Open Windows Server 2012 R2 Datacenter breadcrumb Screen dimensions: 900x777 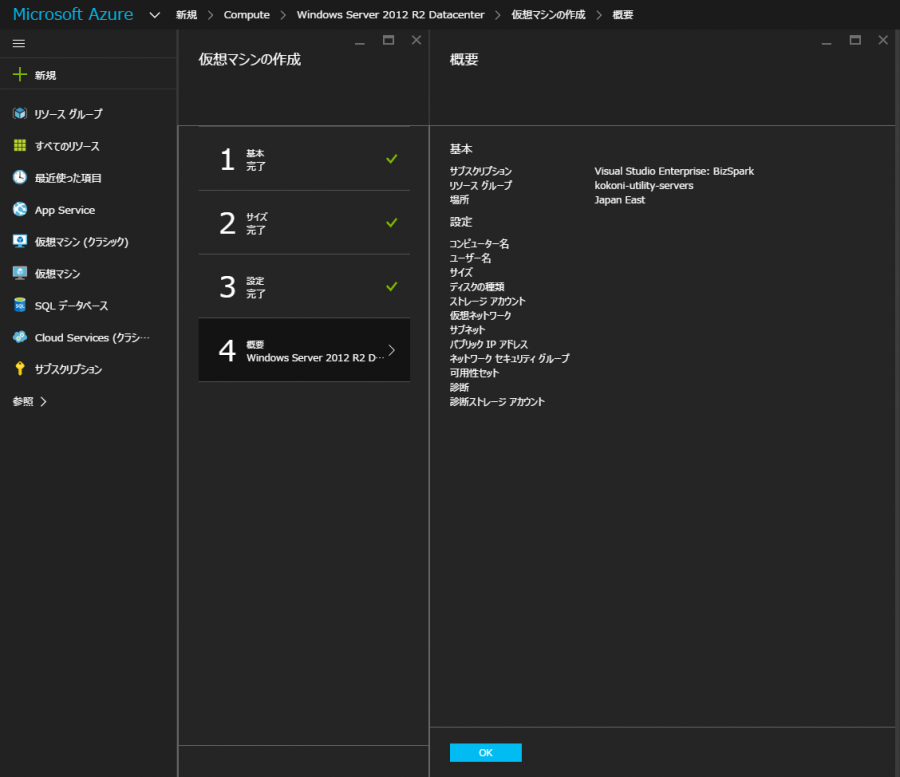click(390, 15)
